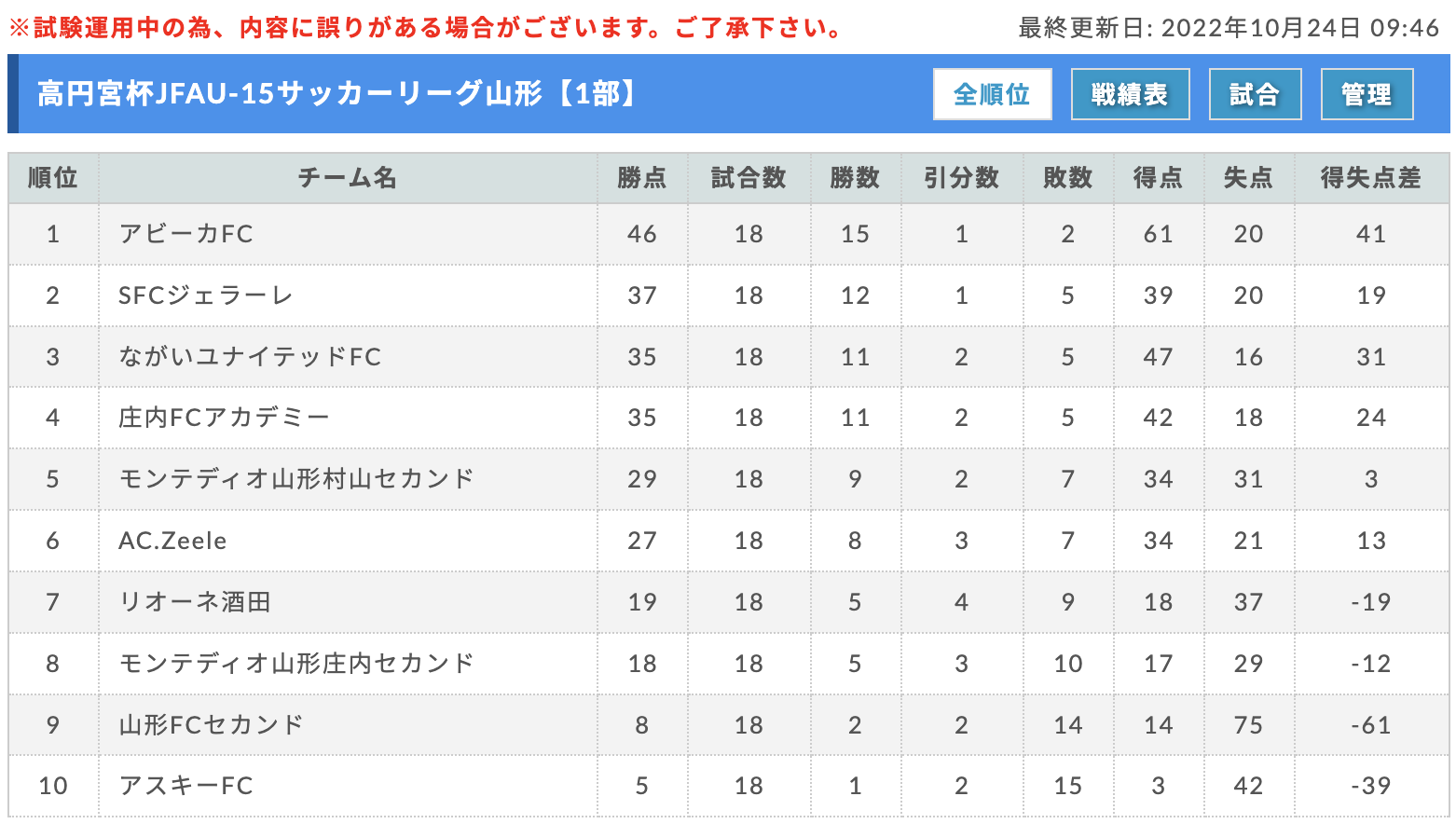Viewport: 1456px width, 824px height.
Task: Select team 庄内FCアカデミー
Action: pos(224,418)
